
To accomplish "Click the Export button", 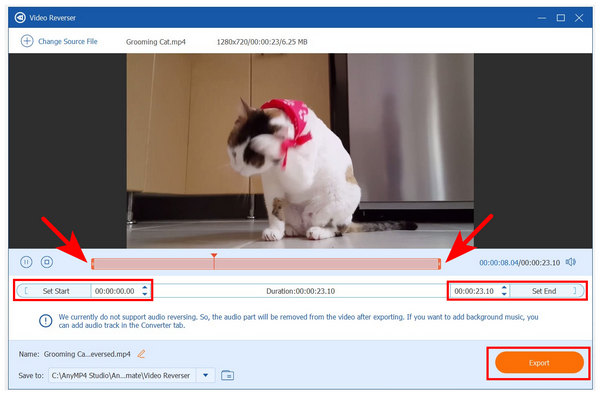I will [x=539, y=363].
